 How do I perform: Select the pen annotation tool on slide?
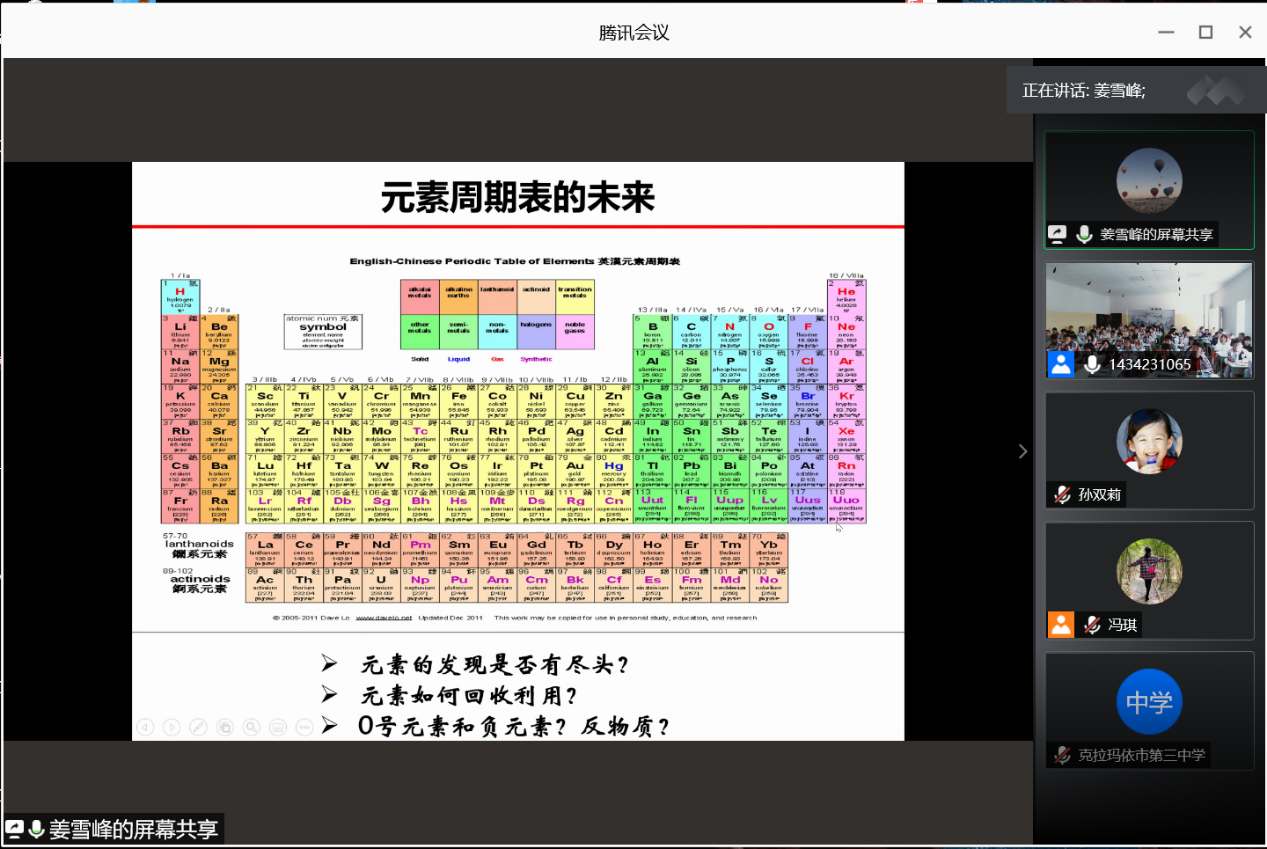198,727
